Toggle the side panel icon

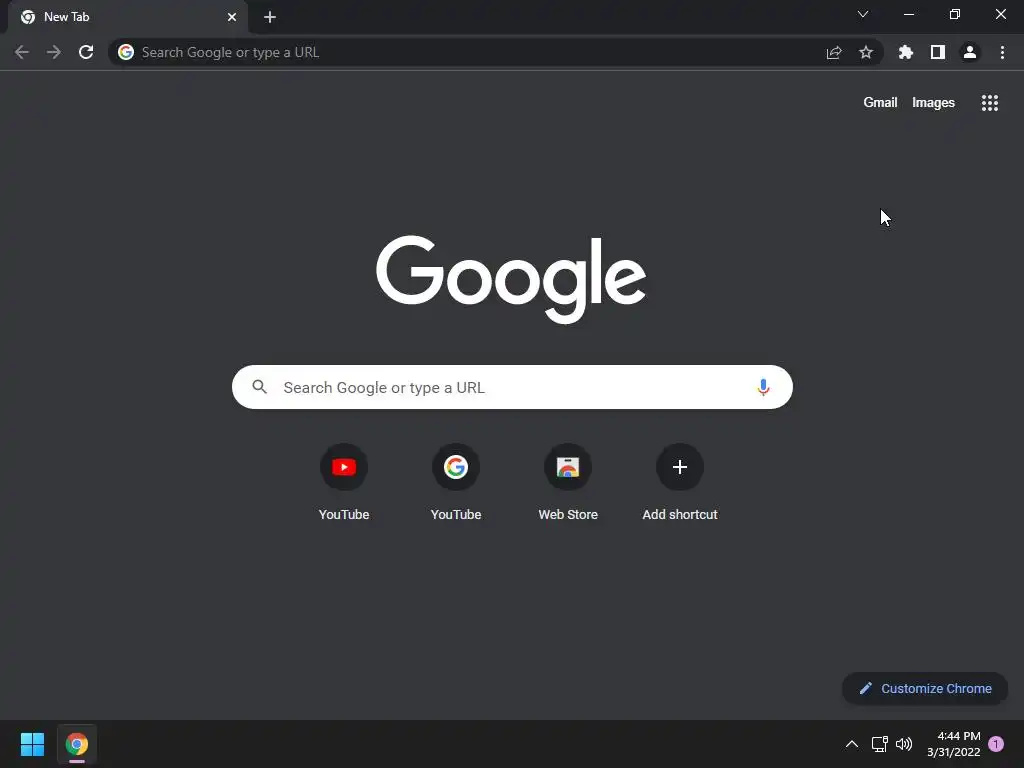pyautogui.click(x=938, y=52)
